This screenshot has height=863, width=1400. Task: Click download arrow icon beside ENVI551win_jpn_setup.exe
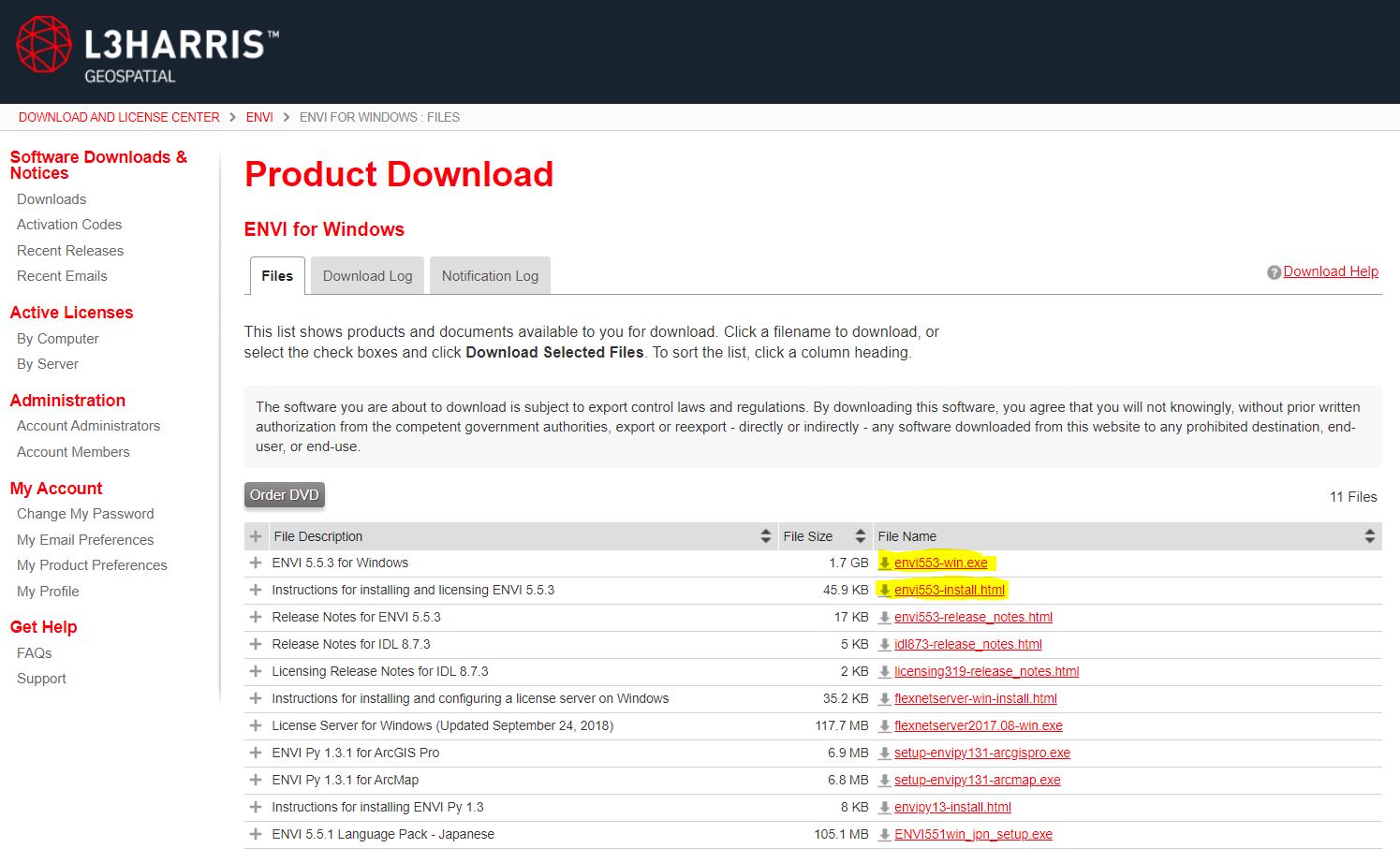(x=884, y=835)
